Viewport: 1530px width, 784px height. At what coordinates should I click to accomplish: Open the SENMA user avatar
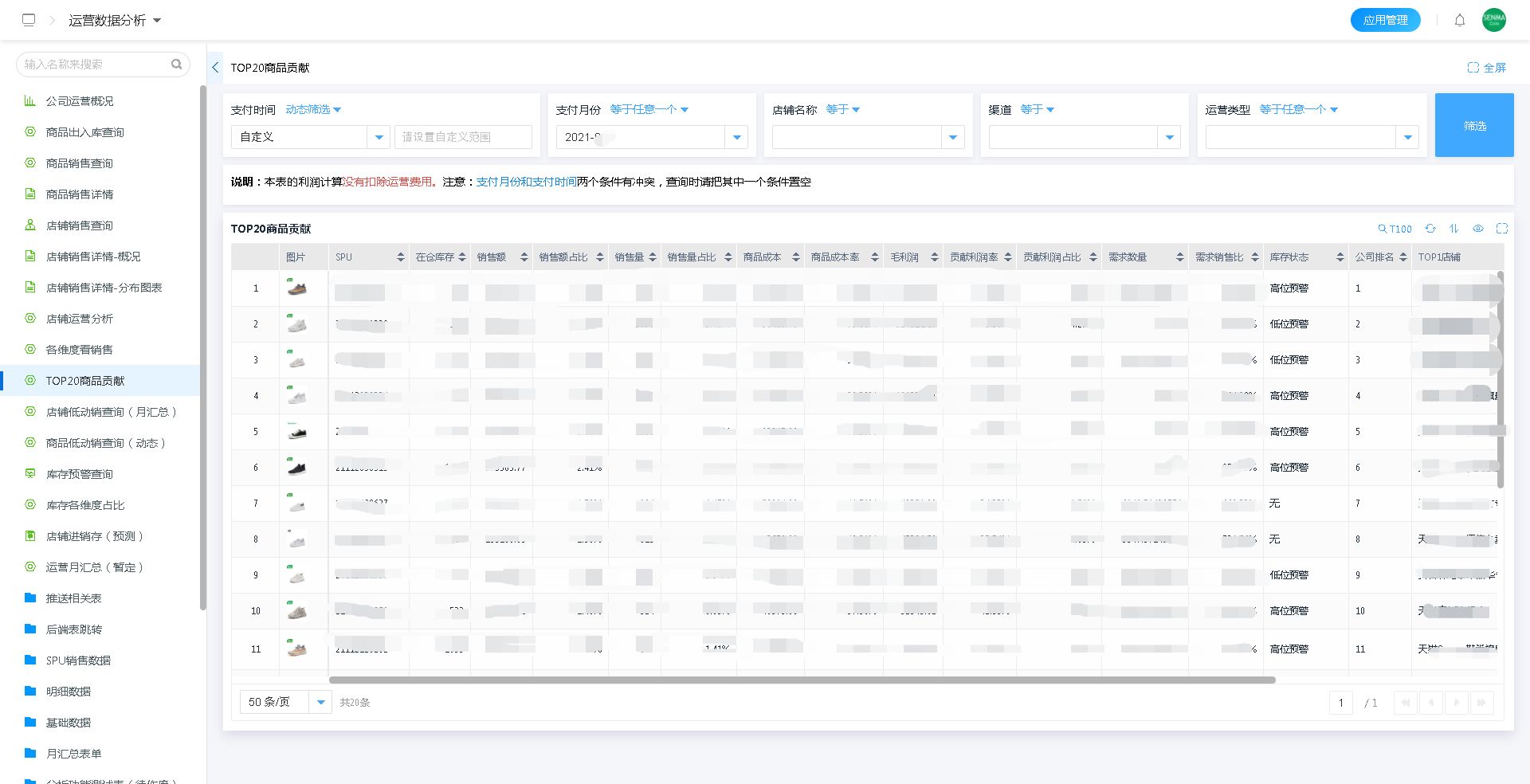1493,20
